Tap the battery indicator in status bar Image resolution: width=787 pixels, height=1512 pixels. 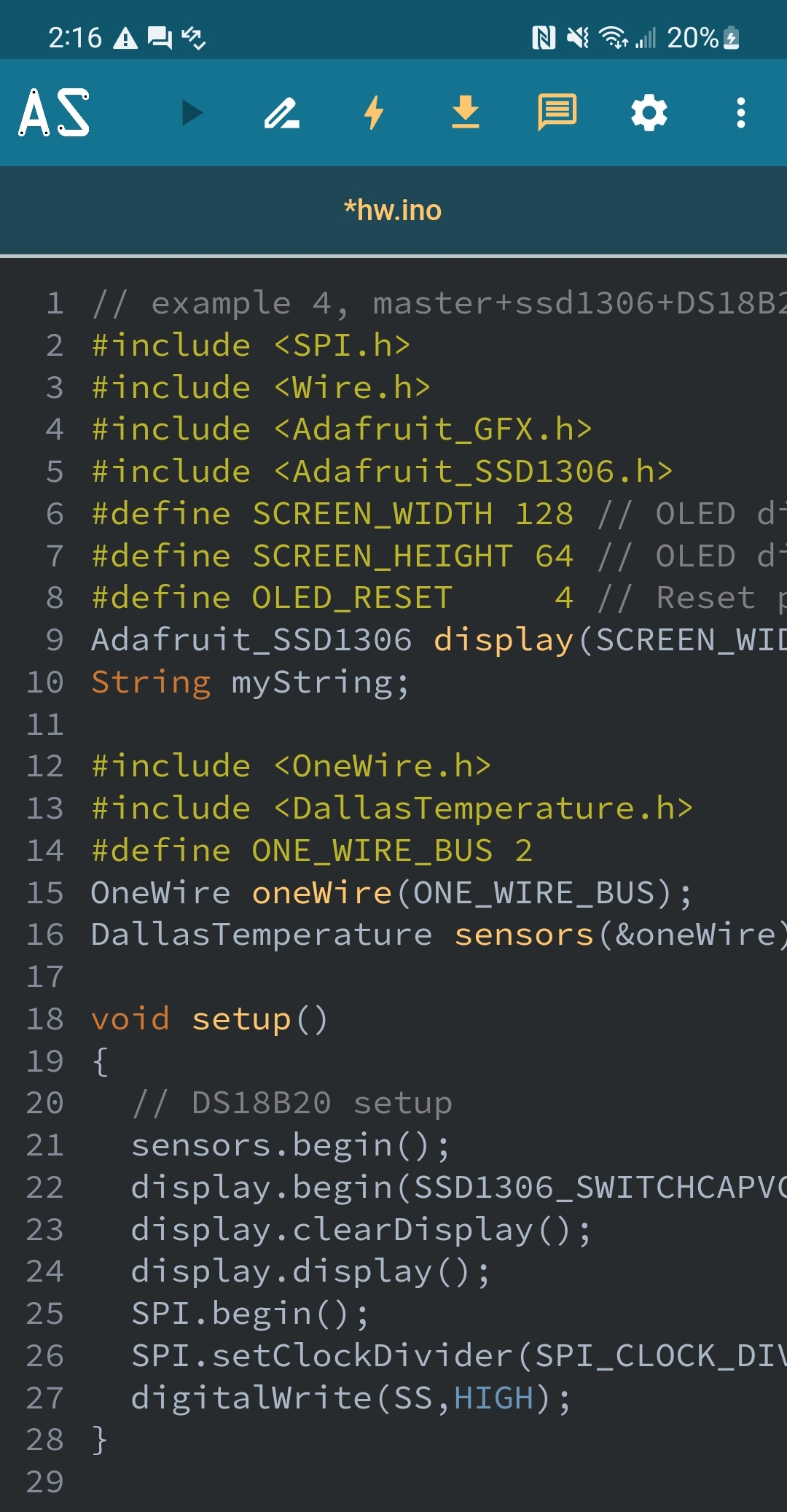pos(732,38)
